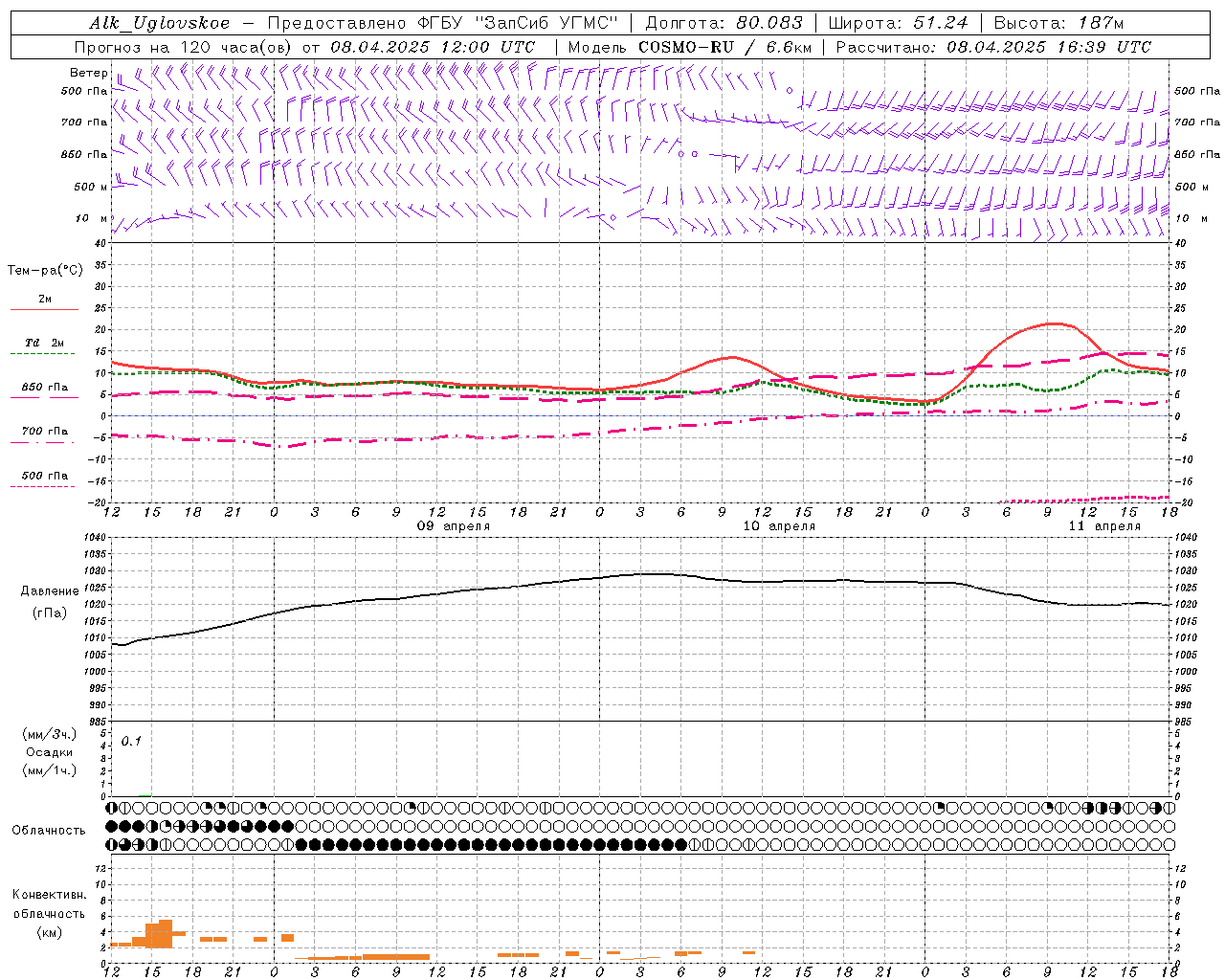Click the dash-dot line sample under the 700 гПа legend

click(x=43, y=443)
